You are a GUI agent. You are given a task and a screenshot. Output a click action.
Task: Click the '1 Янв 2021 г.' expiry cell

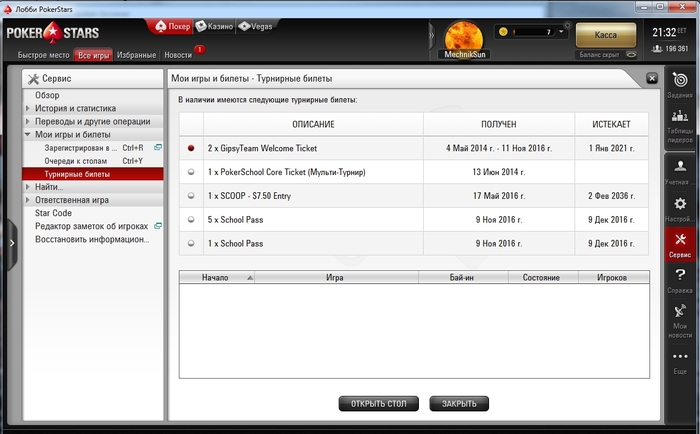[x=611, y=148]
